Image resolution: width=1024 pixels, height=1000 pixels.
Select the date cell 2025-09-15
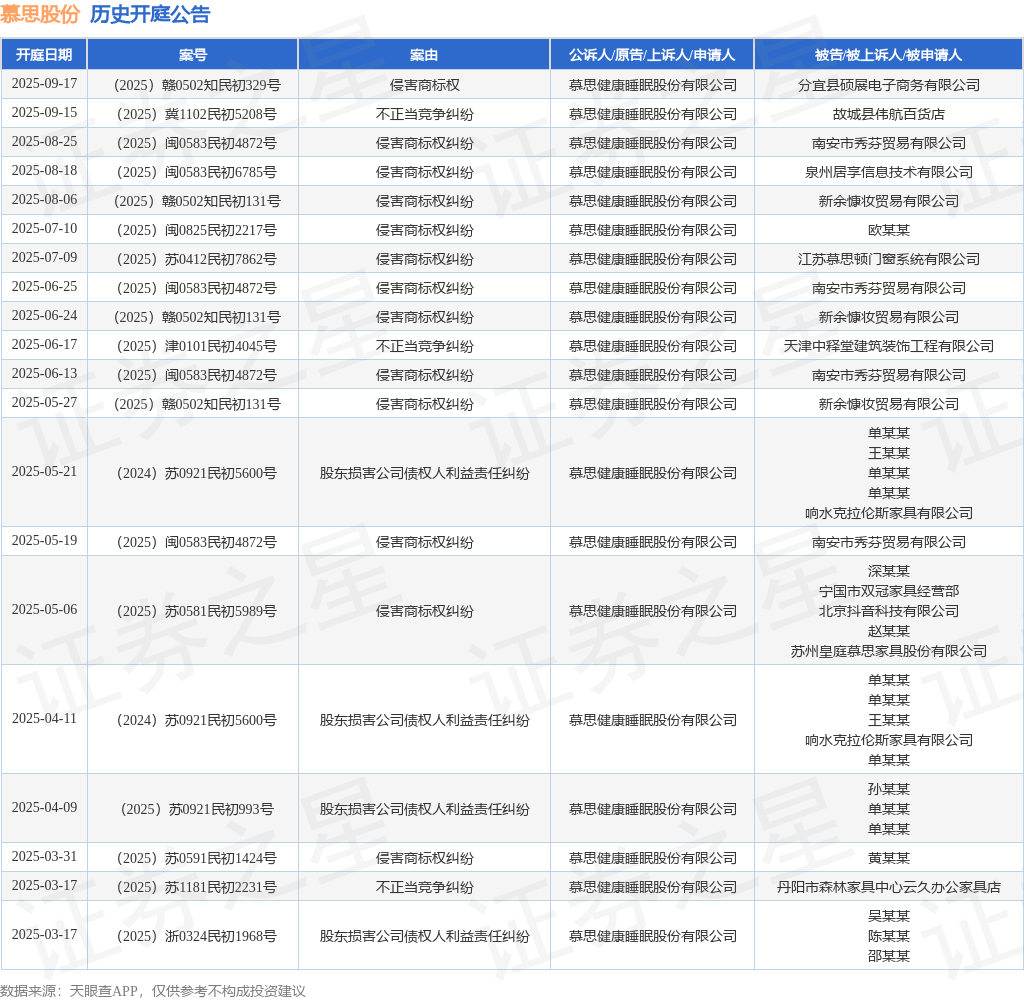pos(44,112)
